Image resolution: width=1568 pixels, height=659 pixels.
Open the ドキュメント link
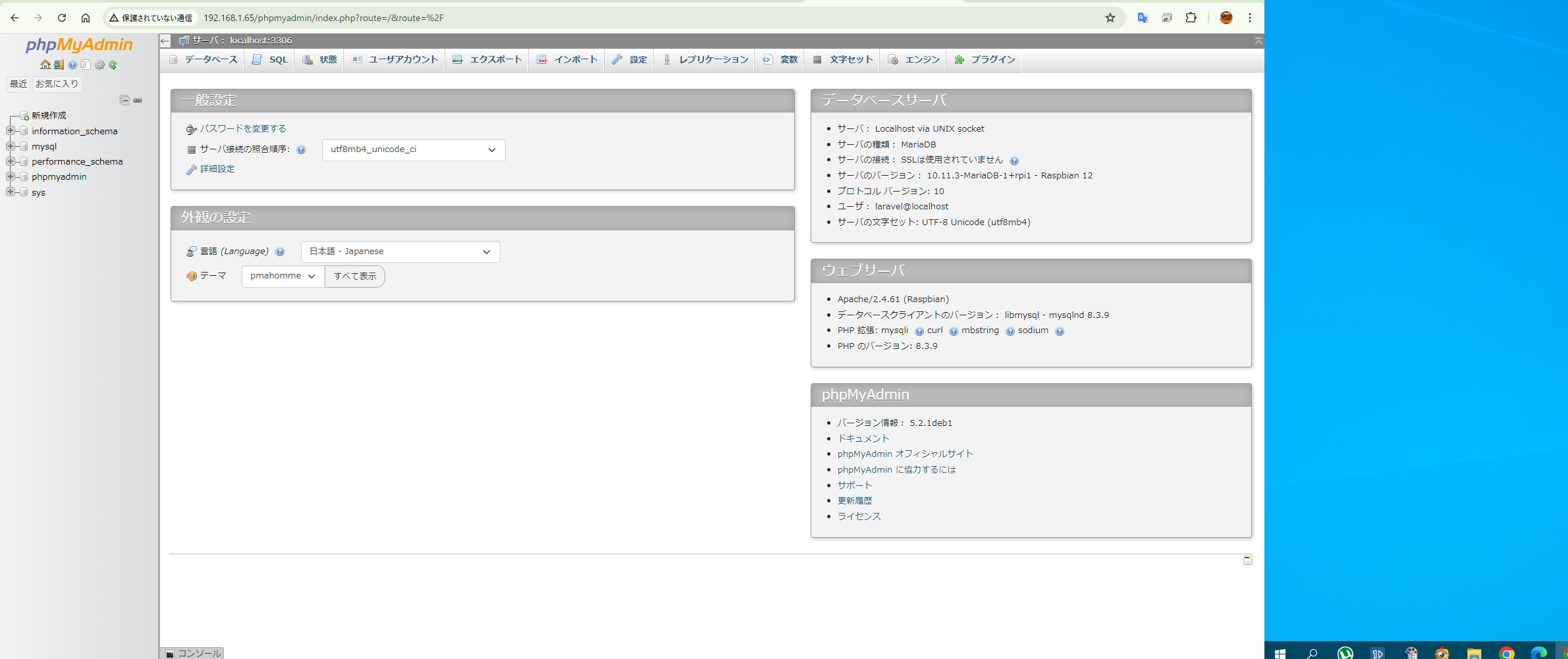pyautogui.click(x=863, y=438)
